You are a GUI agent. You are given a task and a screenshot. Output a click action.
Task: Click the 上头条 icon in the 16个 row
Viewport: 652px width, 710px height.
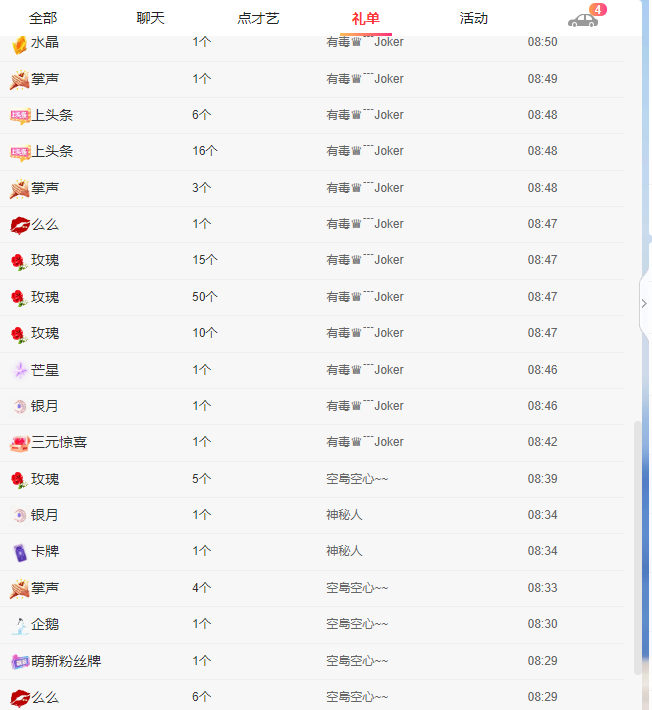(x=20, y=152)
